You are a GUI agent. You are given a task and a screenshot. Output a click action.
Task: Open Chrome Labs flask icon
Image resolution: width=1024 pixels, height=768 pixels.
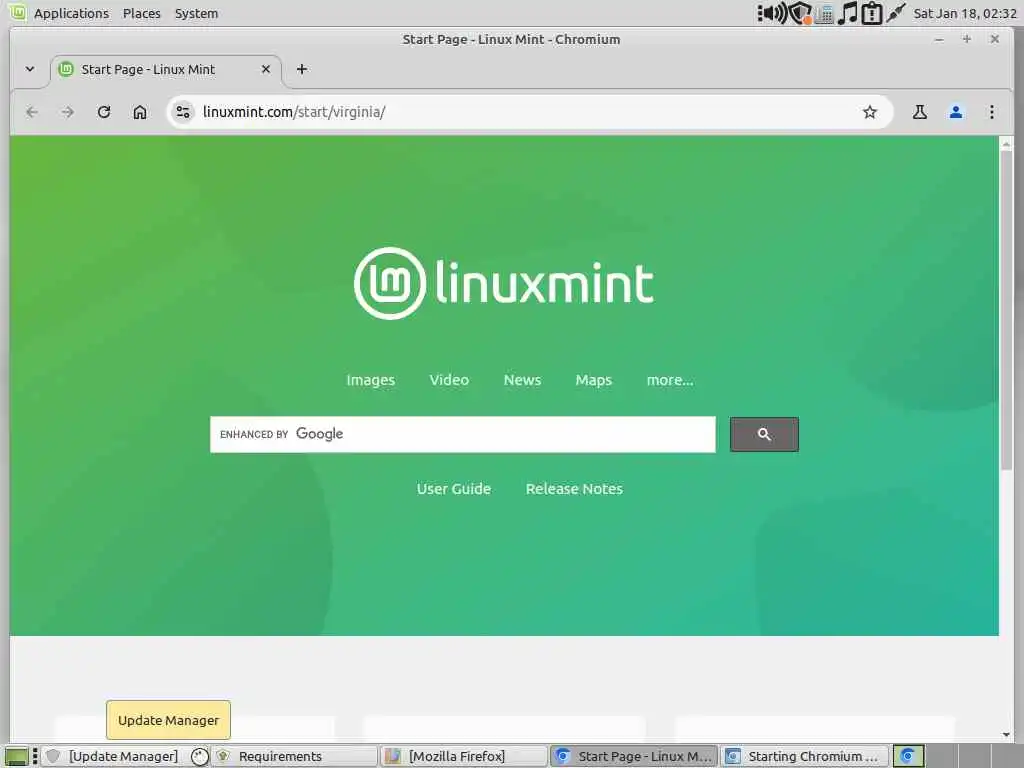(920, 112)
